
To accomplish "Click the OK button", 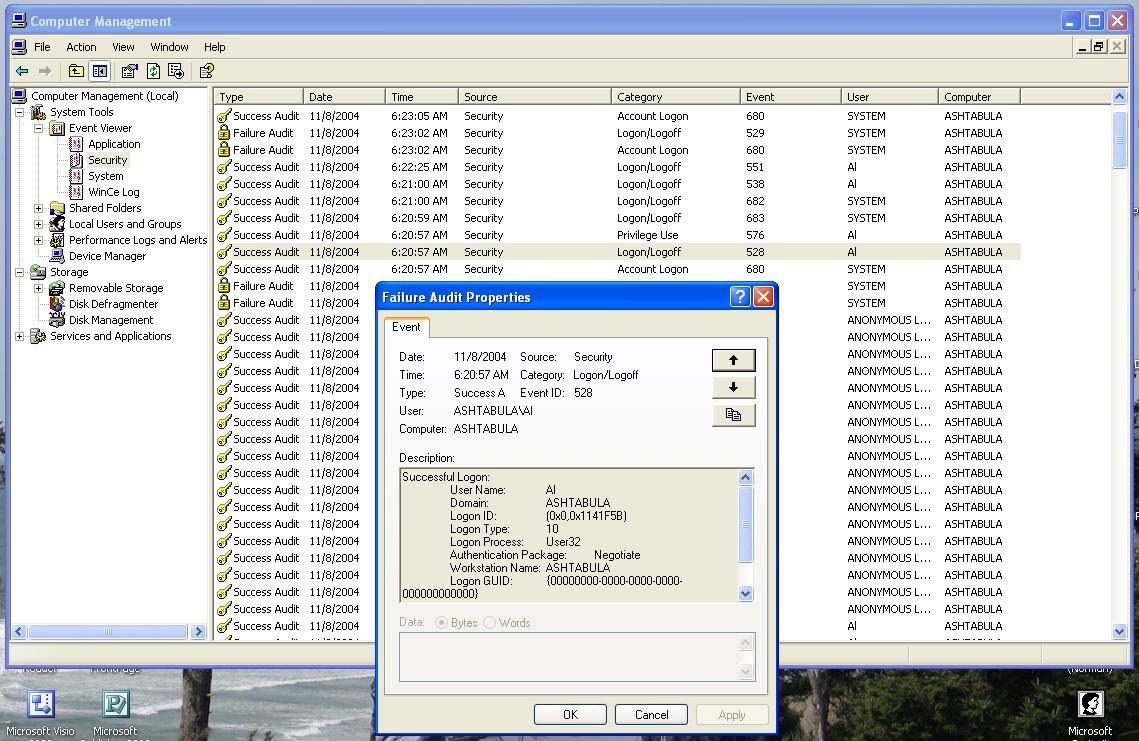I will tap(570, 715).
